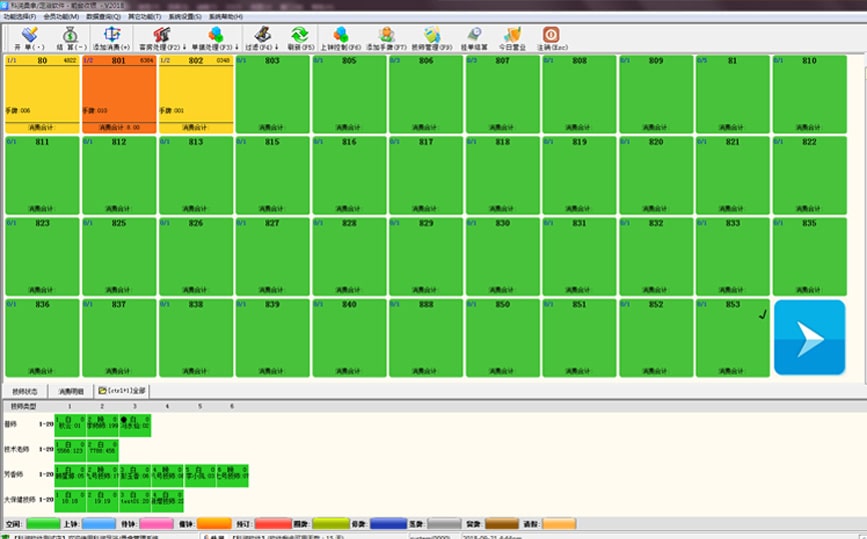Go to next page with blue arrow button

point(809,338)
